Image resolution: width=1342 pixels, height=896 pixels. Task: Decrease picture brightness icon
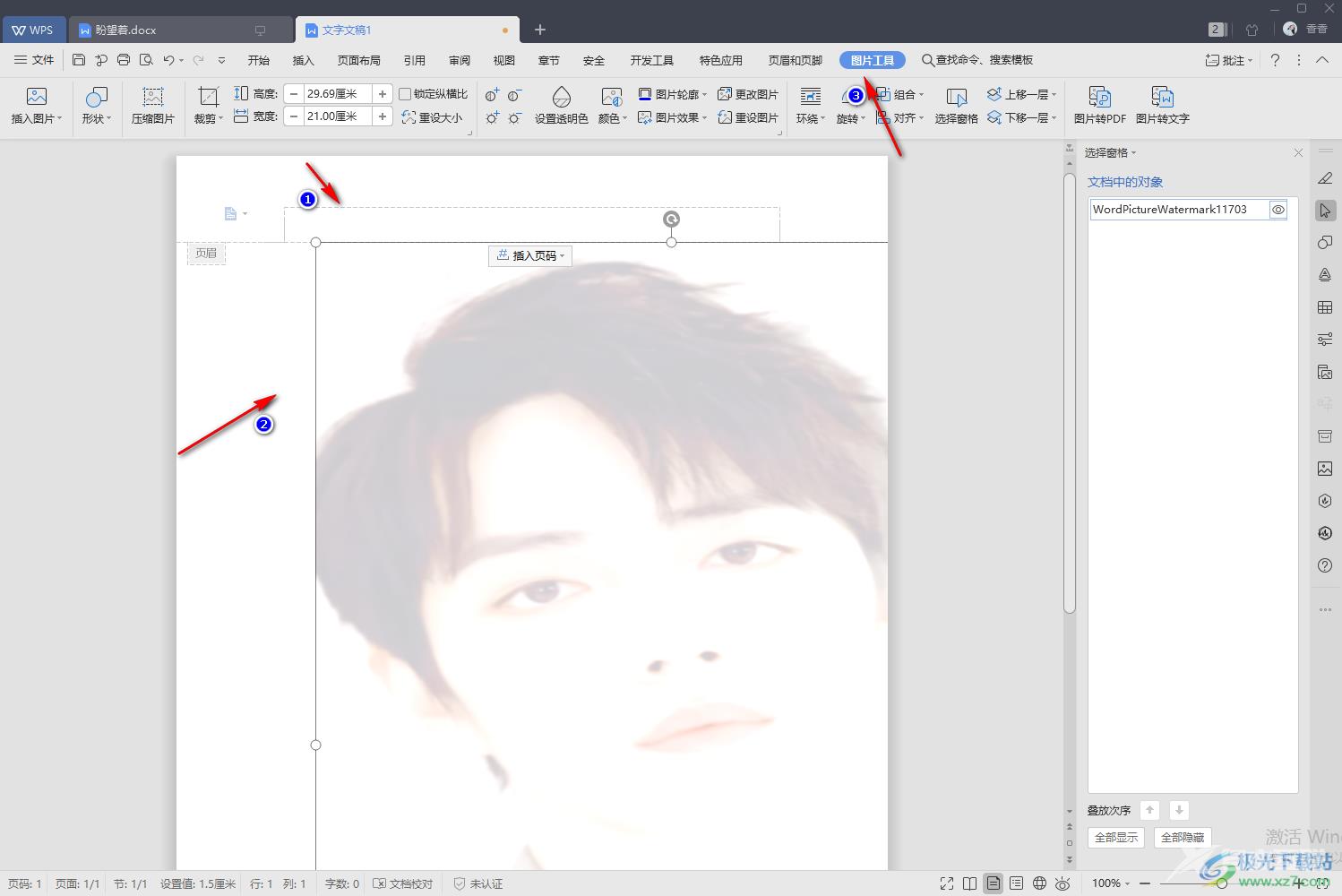[514, 117]
